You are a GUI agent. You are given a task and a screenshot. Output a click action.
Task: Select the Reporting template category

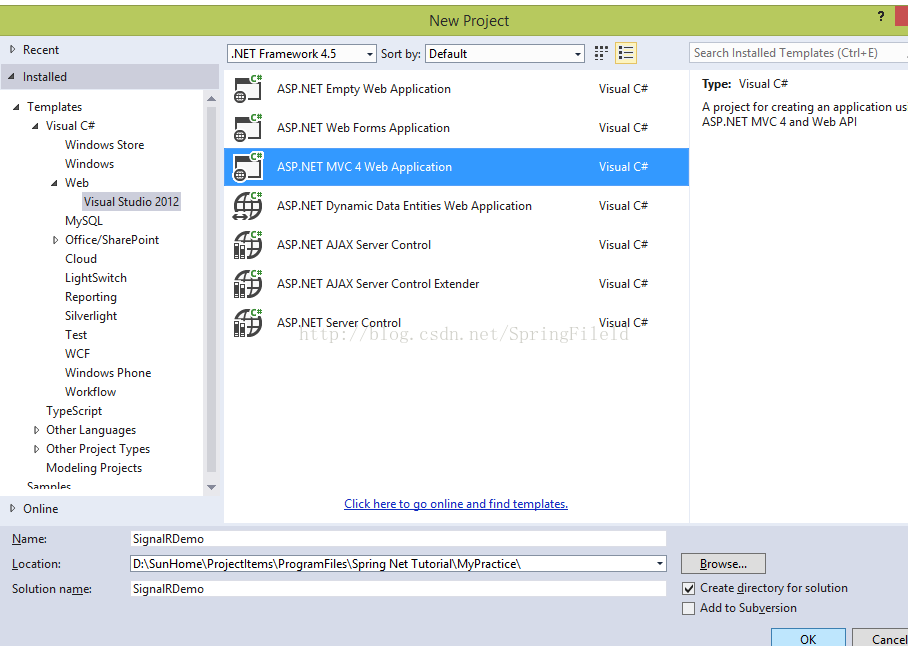[90, 297]
